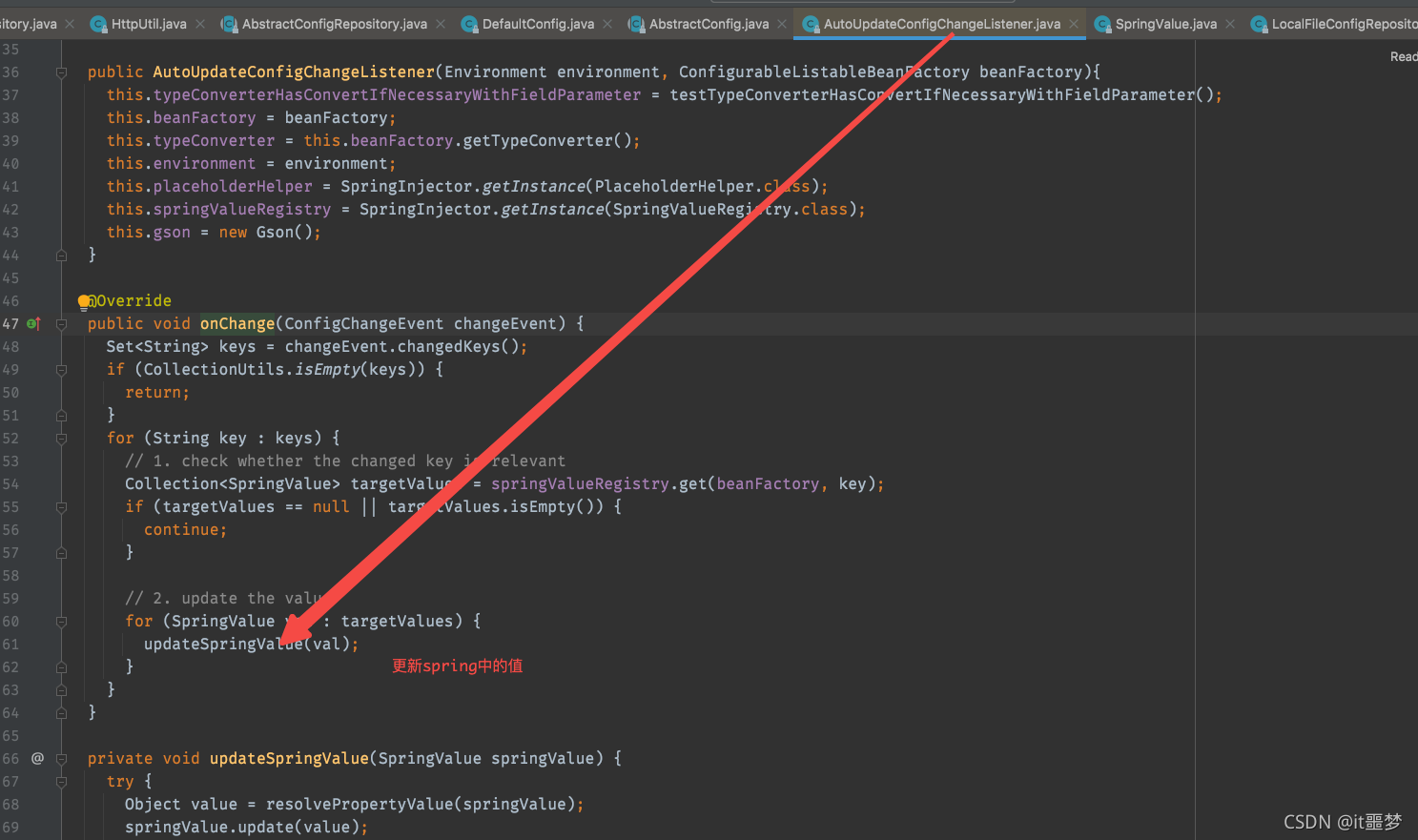Click the class icon on the SpringValue.java tab
1418x840 pixels.
point(1102,24)
